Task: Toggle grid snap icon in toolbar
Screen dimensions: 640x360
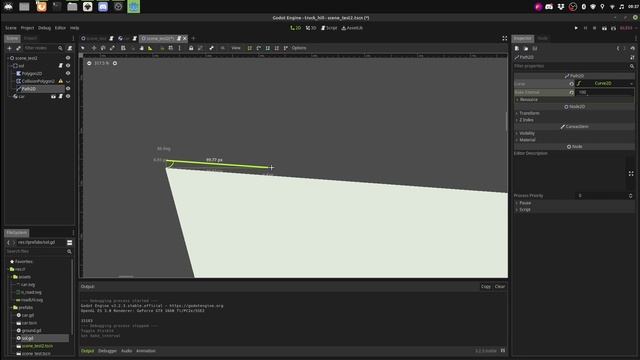Action: (171, 48)
